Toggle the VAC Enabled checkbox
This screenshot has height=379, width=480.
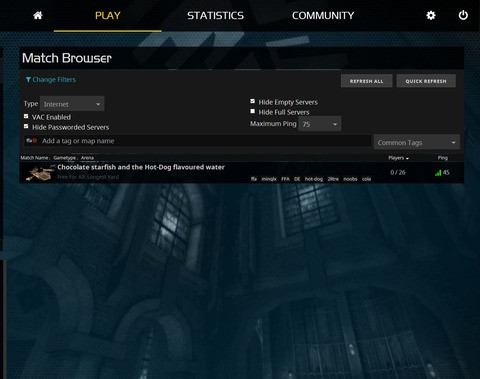26,116
